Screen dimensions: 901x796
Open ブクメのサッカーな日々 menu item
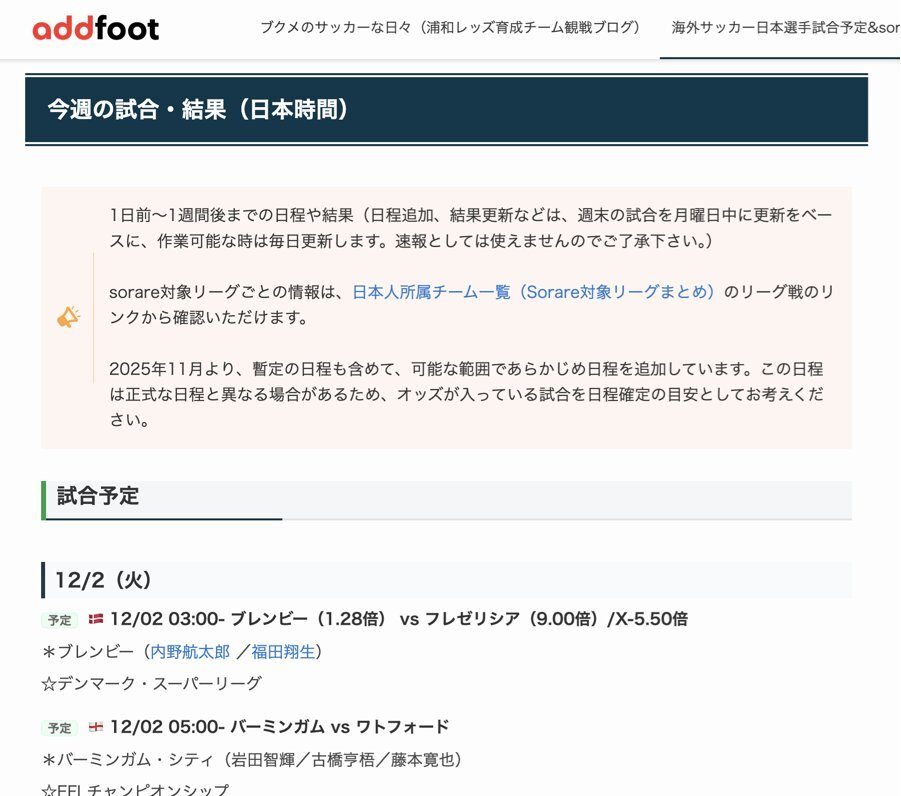pyautogui.click(x=450, y=28)
